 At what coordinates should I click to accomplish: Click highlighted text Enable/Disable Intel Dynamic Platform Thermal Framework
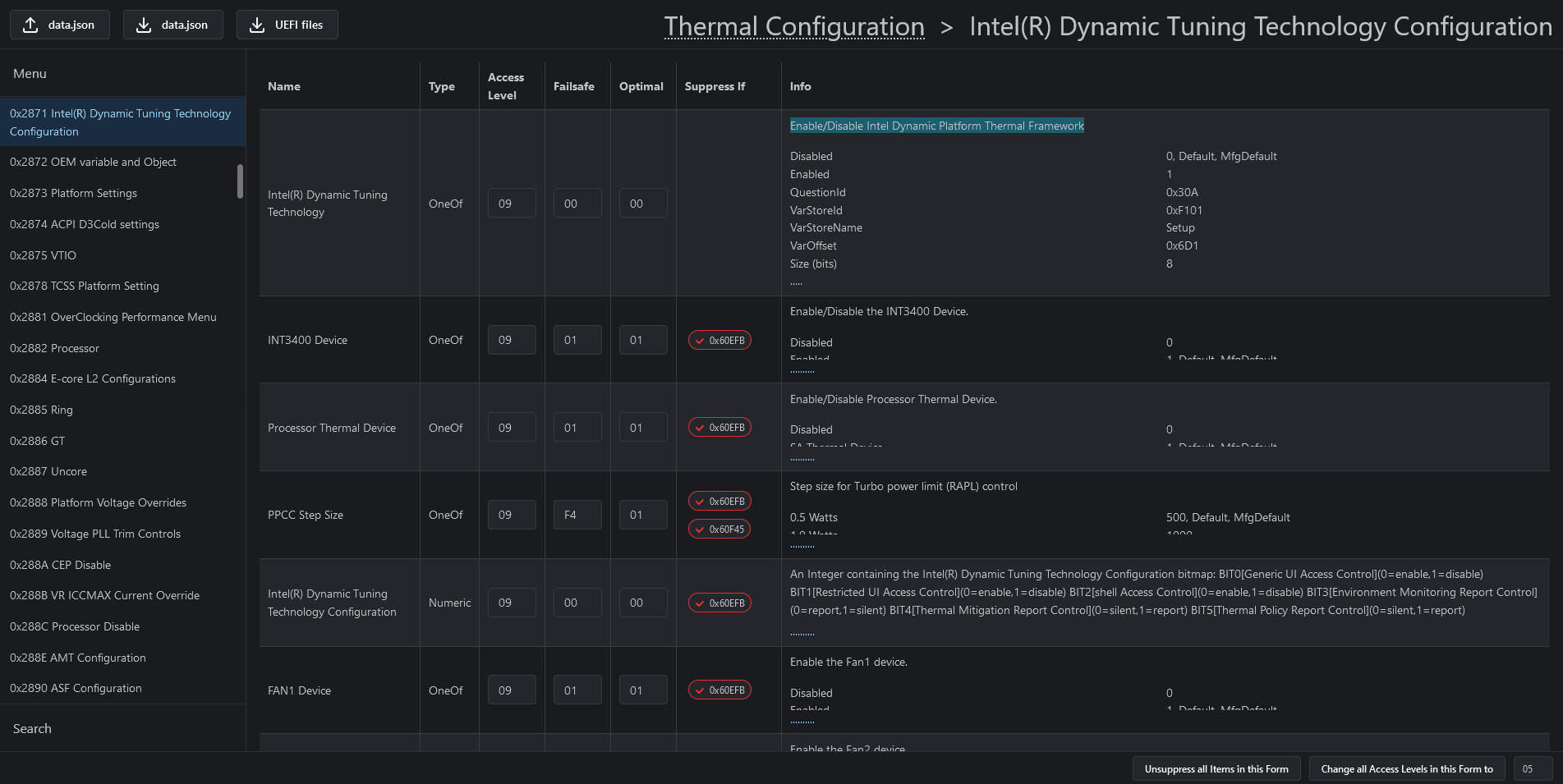point(937,126)
